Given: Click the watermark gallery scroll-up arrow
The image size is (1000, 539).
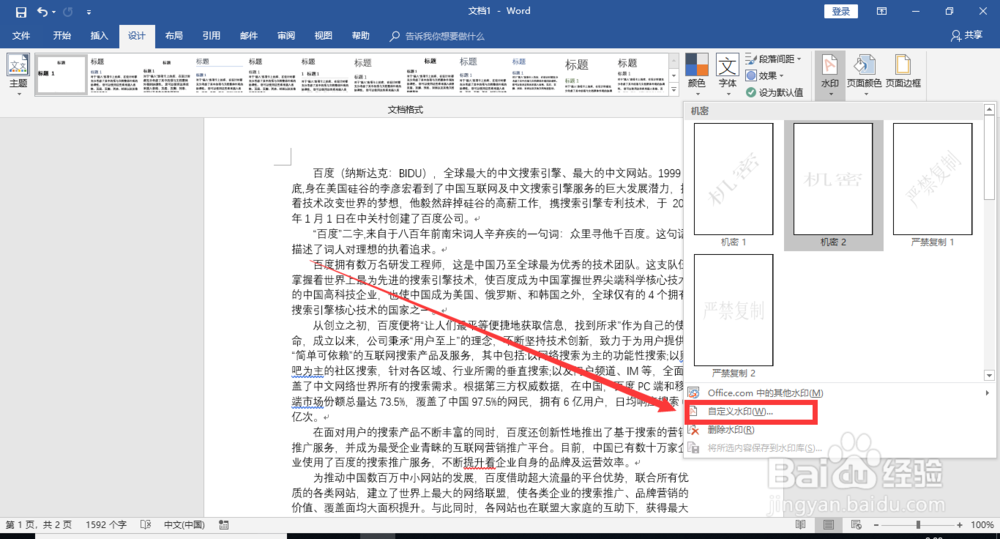Looking at the screenshot, I should pos(989,110).
